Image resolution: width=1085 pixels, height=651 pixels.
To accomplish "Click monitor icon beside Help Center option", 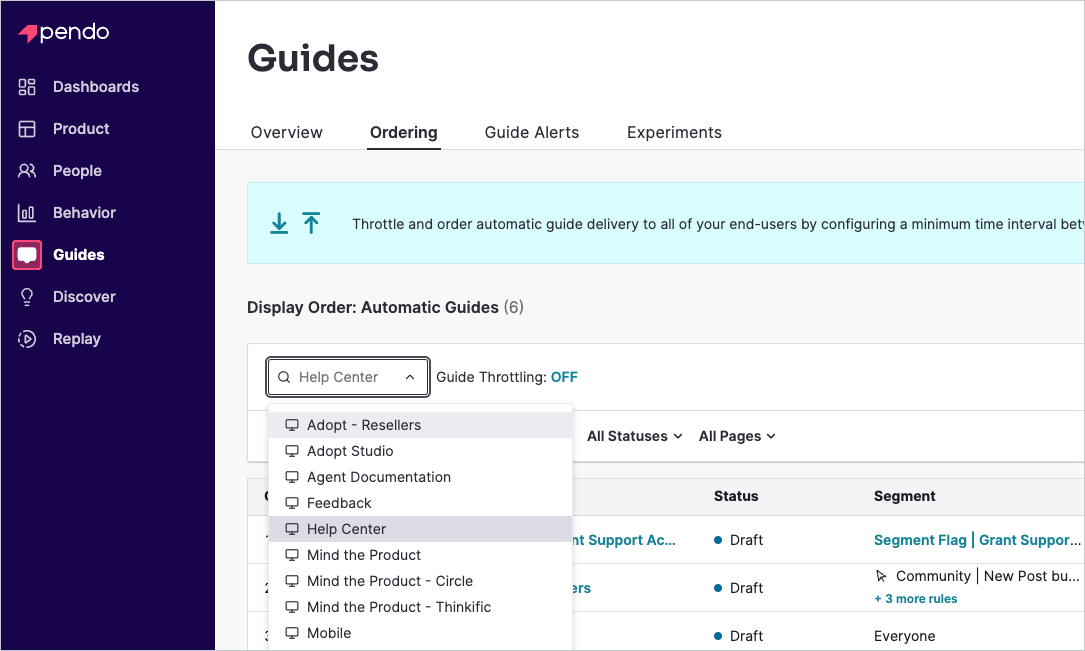I will [x=292, y=529].
